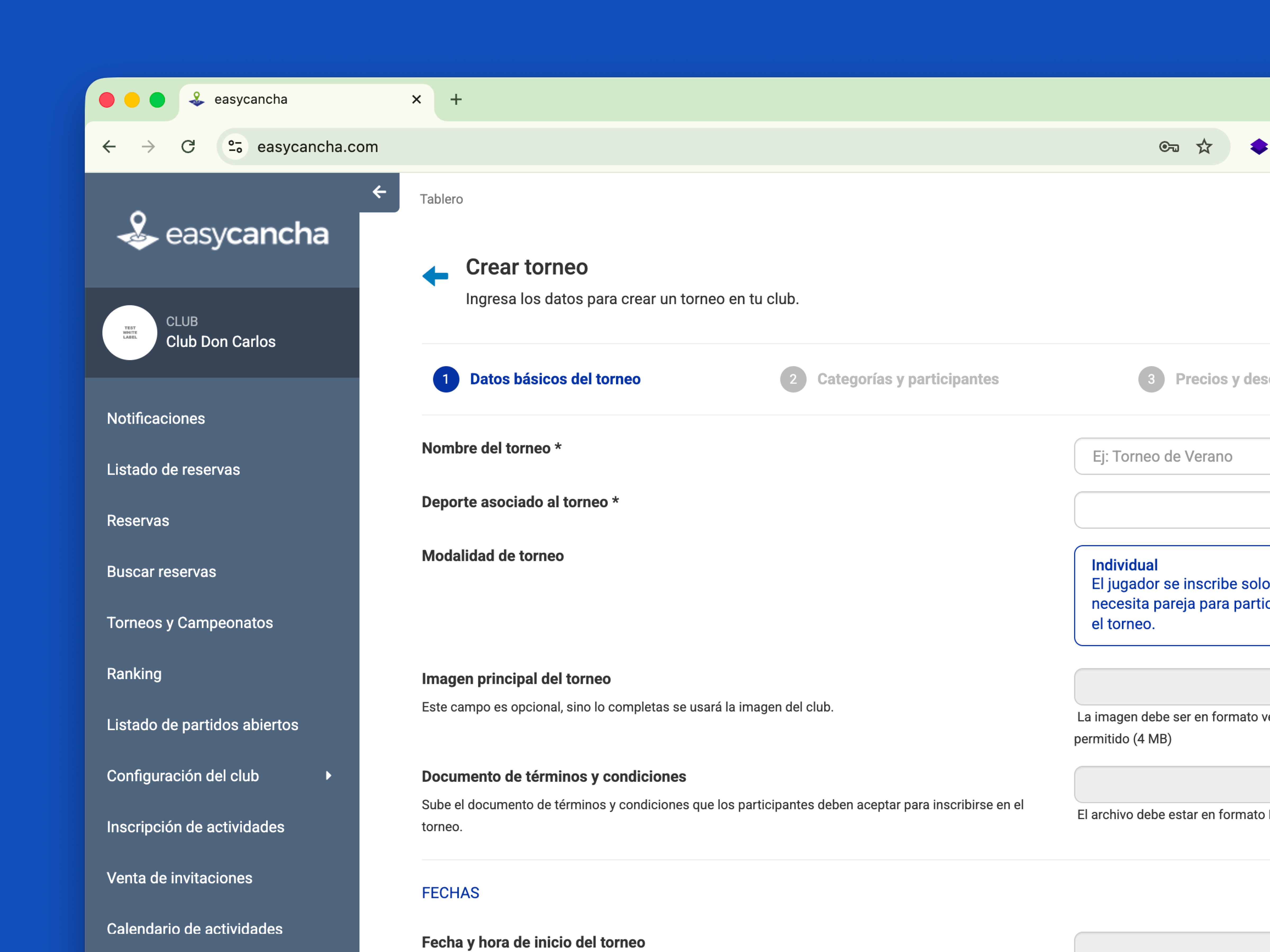Image resolution: width=1270 pixels, height=952 pixels.
Task: Open Buscar reservas
Action: point(161,571)
